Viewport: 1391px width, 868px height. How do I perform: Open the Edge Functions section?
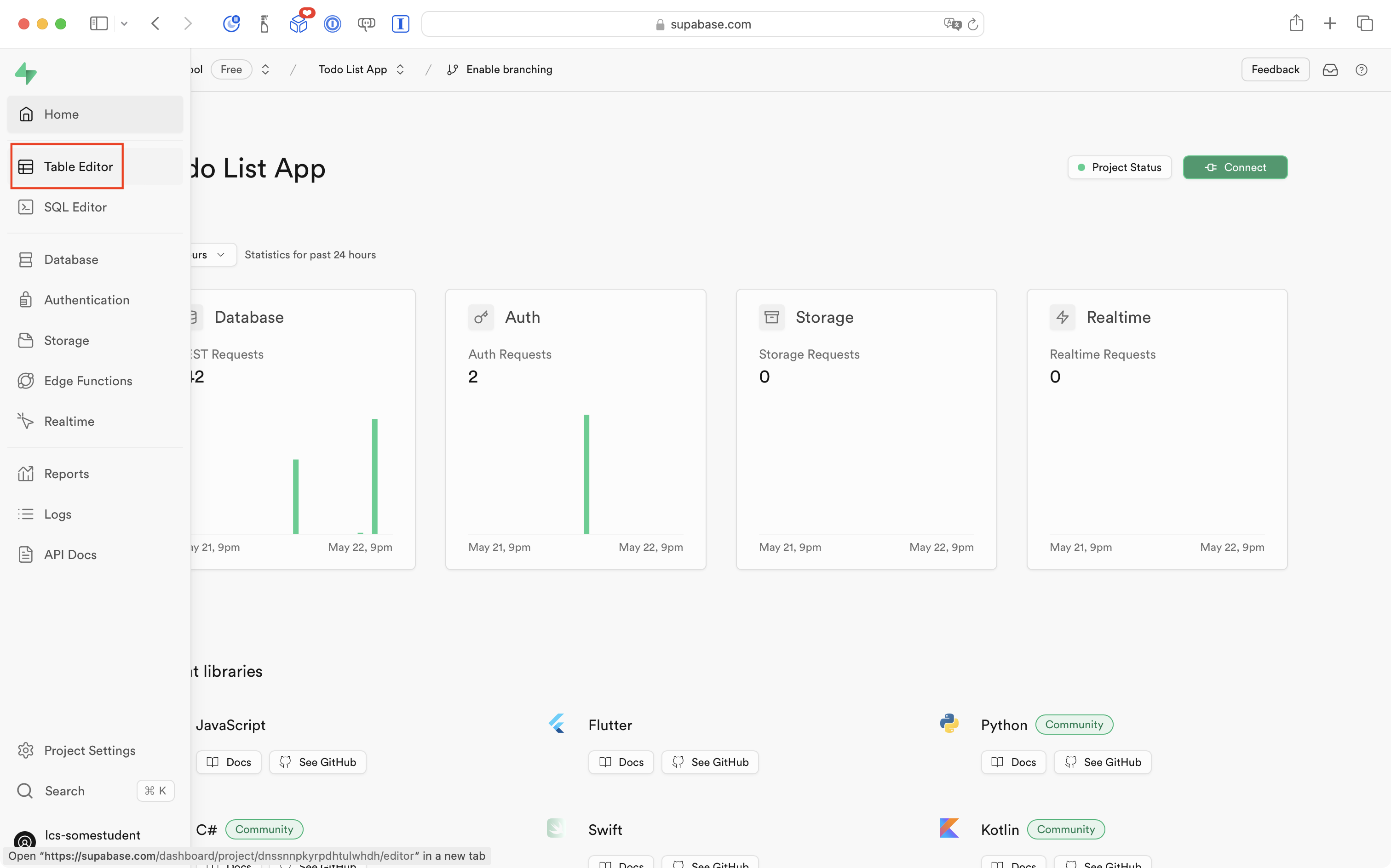point(87,381)
